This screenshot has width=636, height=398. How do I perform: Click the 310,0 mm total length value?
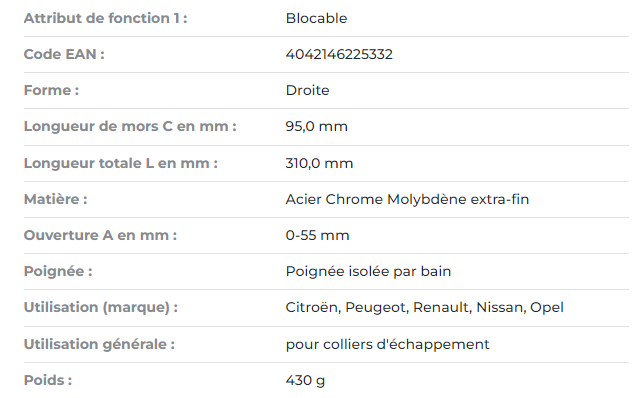319,164
